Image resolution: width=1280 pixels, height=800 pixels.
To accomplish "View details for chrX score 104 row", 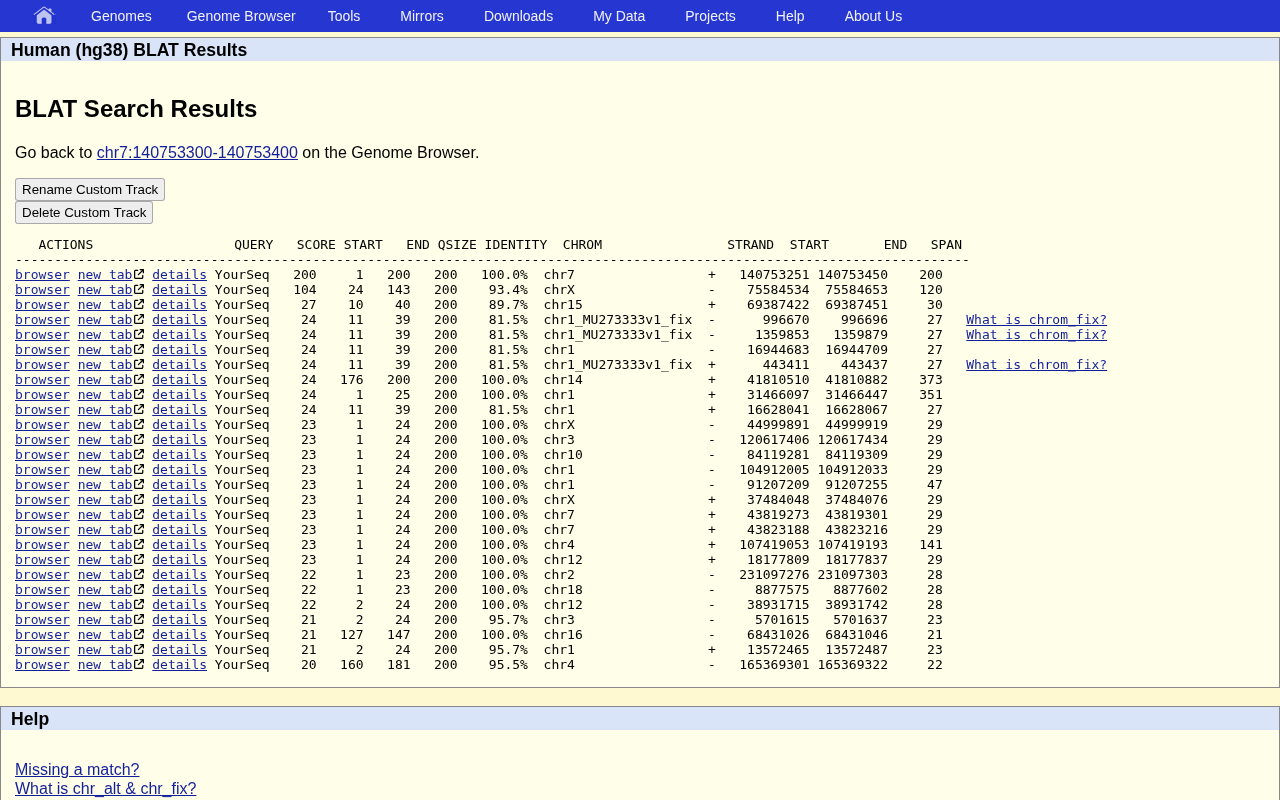I will (179, 290).
